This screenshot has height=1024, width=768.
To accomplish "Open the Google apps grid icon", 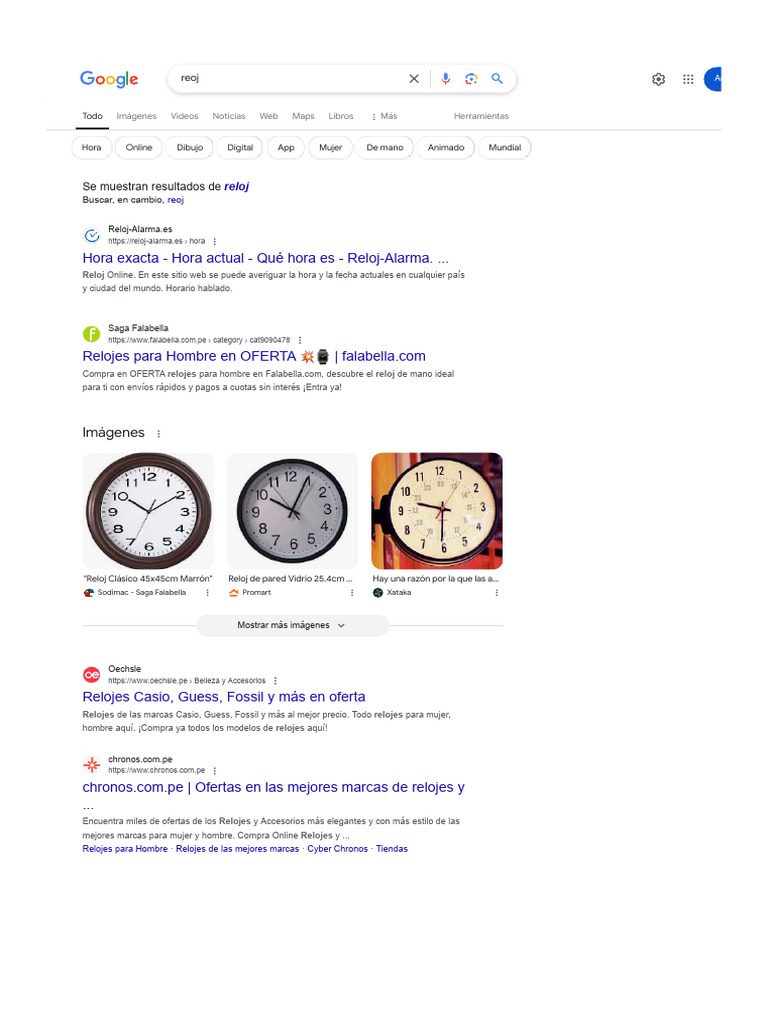I will pos(688,79).
